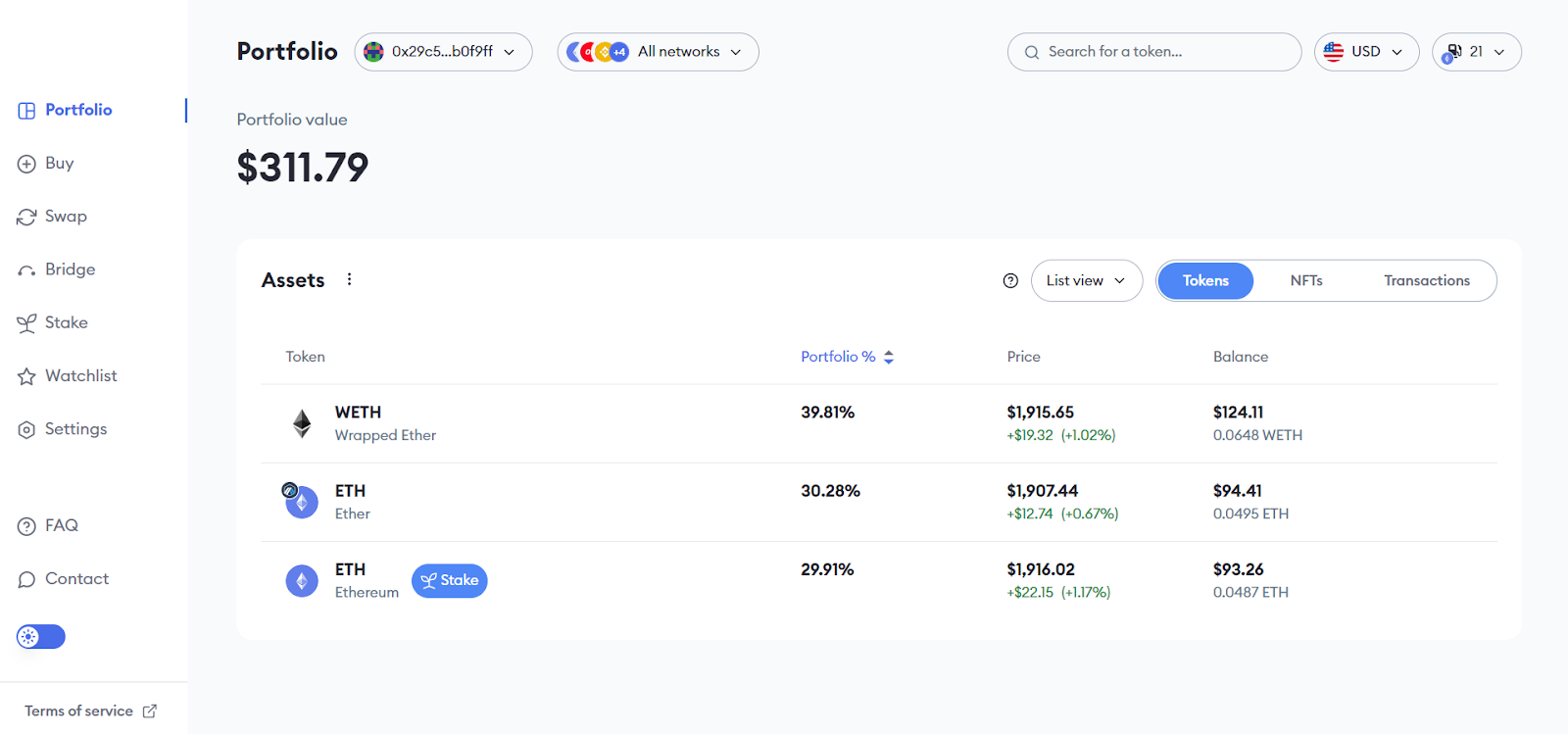Click the US flag currency icon
Image resolution: width=1568 pixels, height=734 pixels.
point(1333,52)
